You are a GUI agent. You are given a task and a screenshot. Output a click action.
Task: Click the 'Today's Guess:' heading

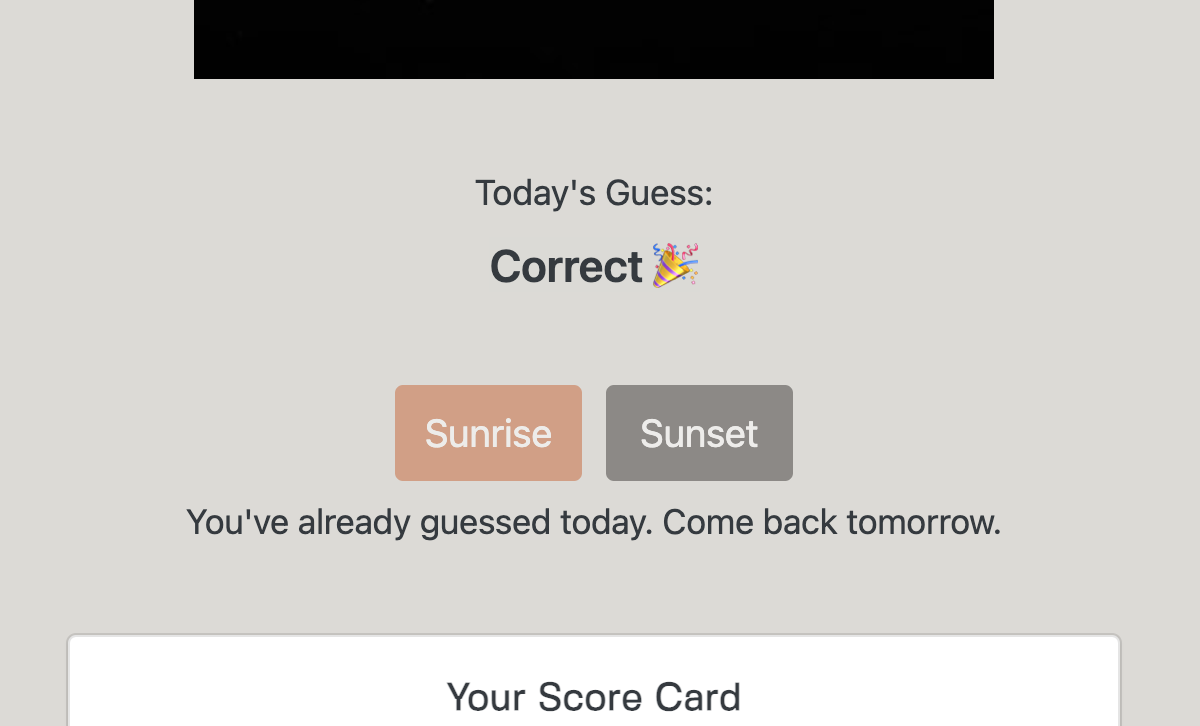click(x=594, y=192)
